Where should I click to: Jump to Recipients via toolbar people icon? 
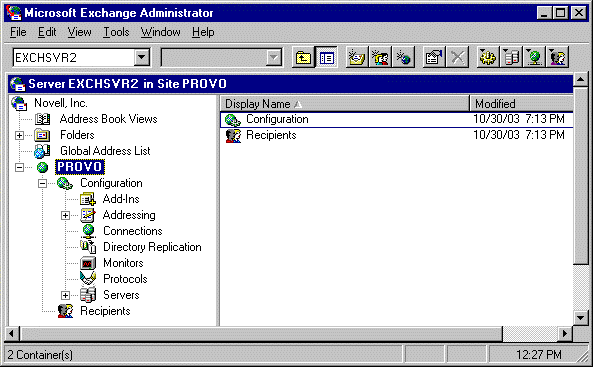(x=558, y=58)
